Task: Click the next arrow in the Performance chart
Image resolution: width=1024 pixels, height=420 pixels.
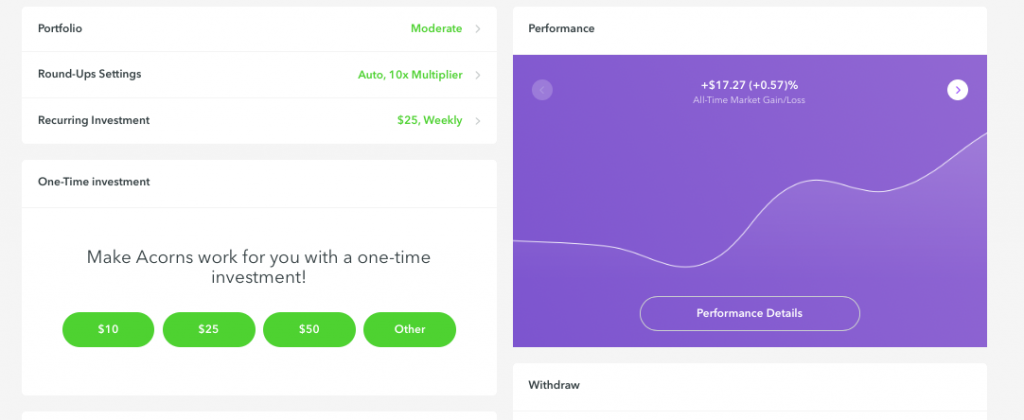Action: pyautogui.click(x=957, y=90)
